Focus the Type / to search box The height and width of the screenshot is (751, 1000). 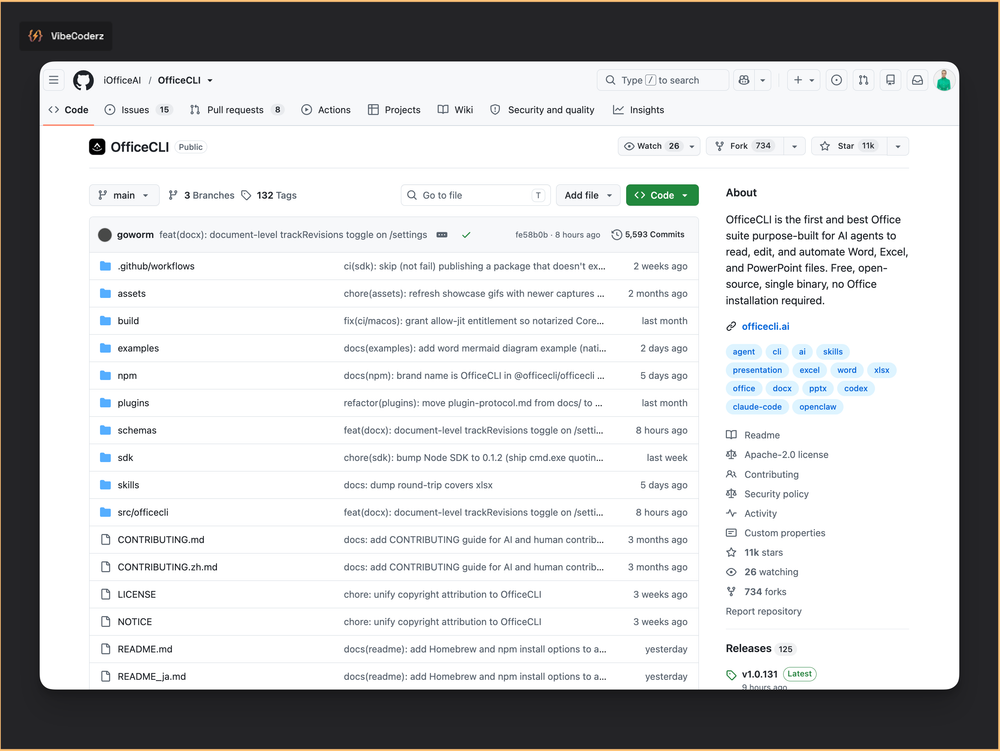663,80
